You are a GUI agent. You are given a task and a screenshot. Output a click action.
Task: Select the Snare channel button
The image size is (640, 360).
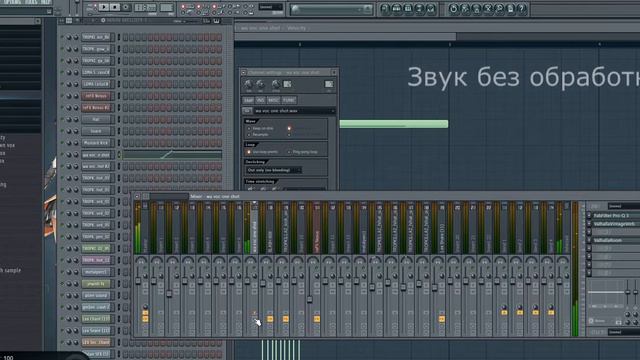[96, 131]
